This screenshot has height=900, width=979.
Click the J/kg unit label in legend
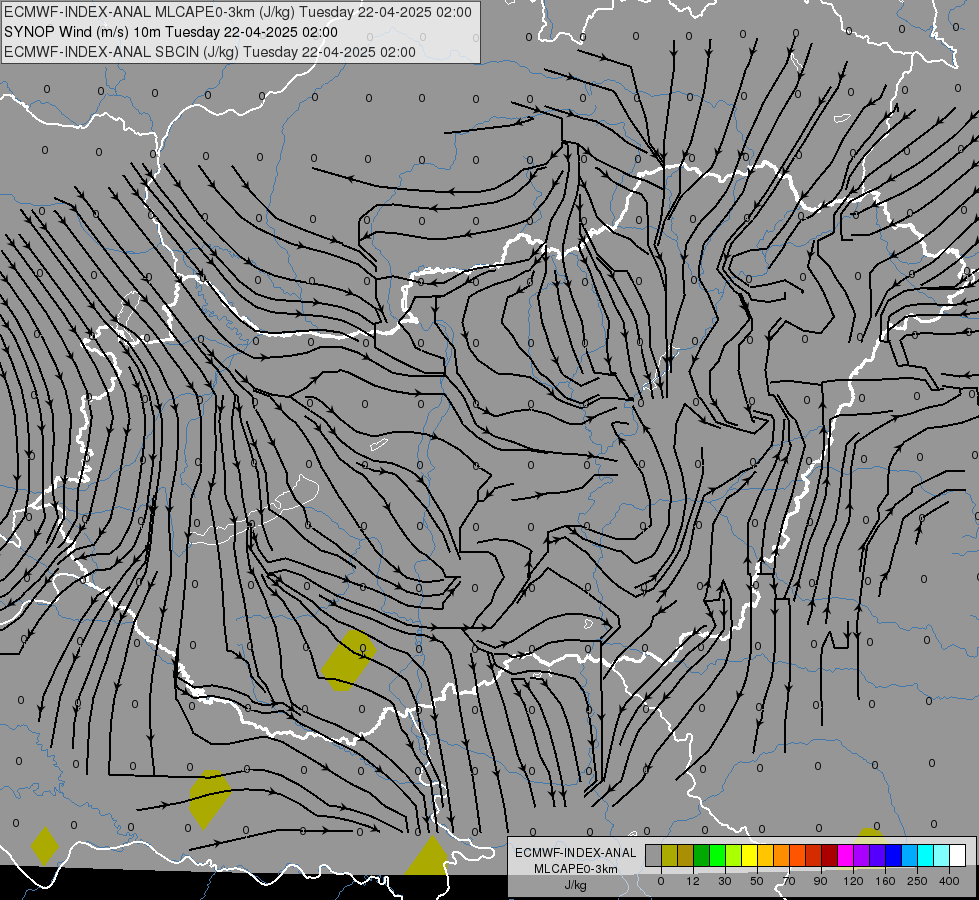[x=576, y=885]
